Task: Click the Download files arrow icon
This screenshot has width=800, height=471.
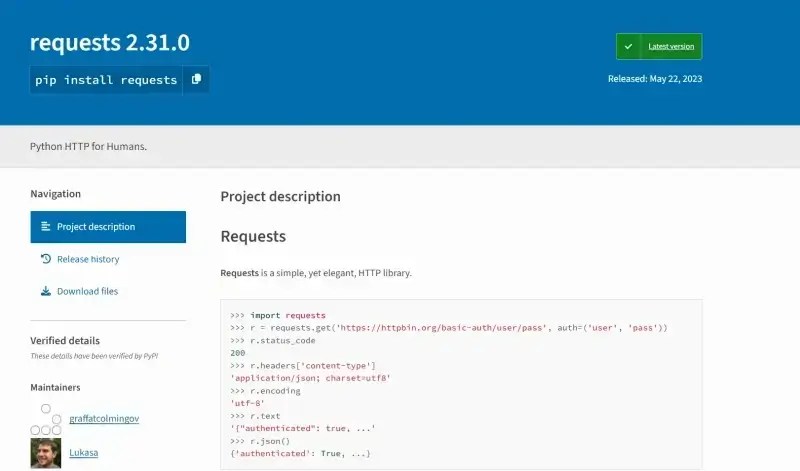Action: (x=46, y=291)
